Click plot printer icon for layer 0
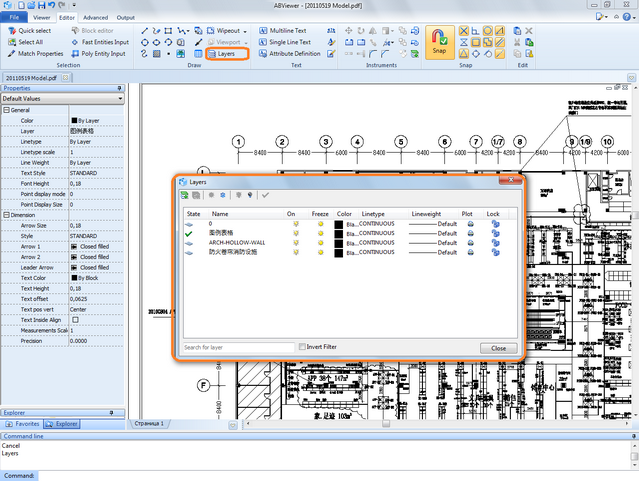Screen dimensions: 639x481 470,223
